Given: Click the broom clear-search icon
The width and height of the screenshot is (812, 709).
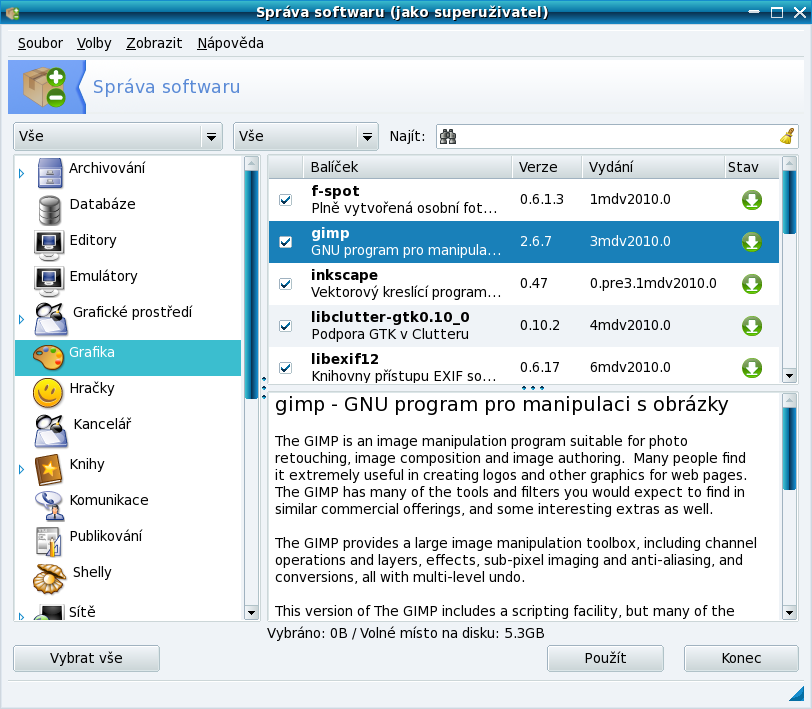Looking at the screenshot, I should click(787, 136).
